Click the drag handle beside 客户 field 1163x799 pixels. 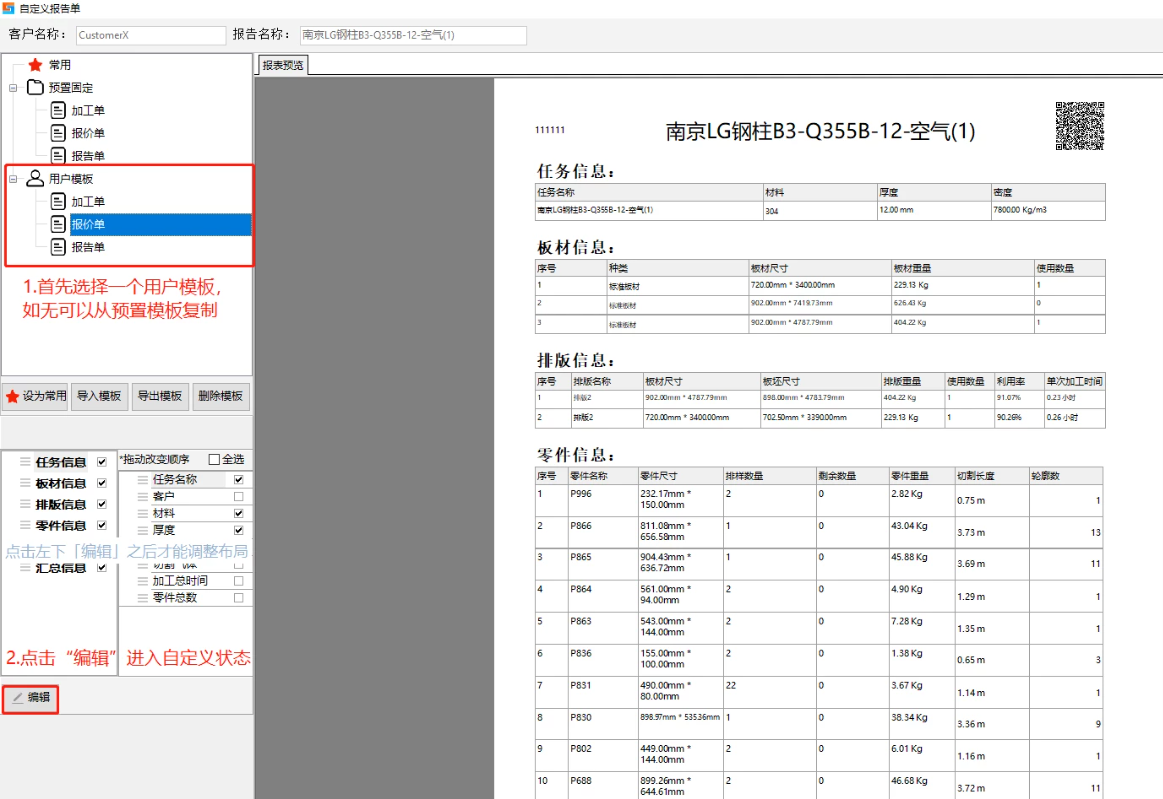[x=142, y=496]
